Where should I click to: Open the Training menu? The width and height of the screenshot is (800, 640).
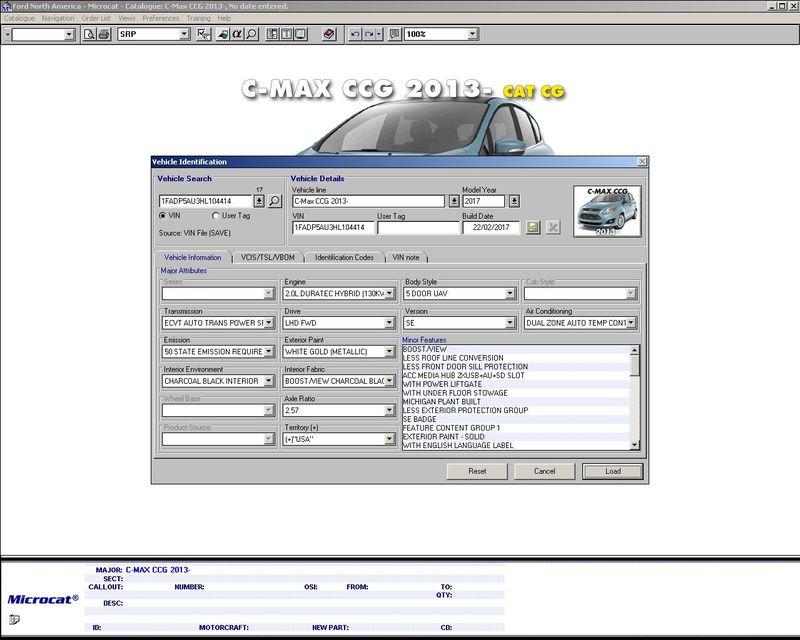[198, 18]
